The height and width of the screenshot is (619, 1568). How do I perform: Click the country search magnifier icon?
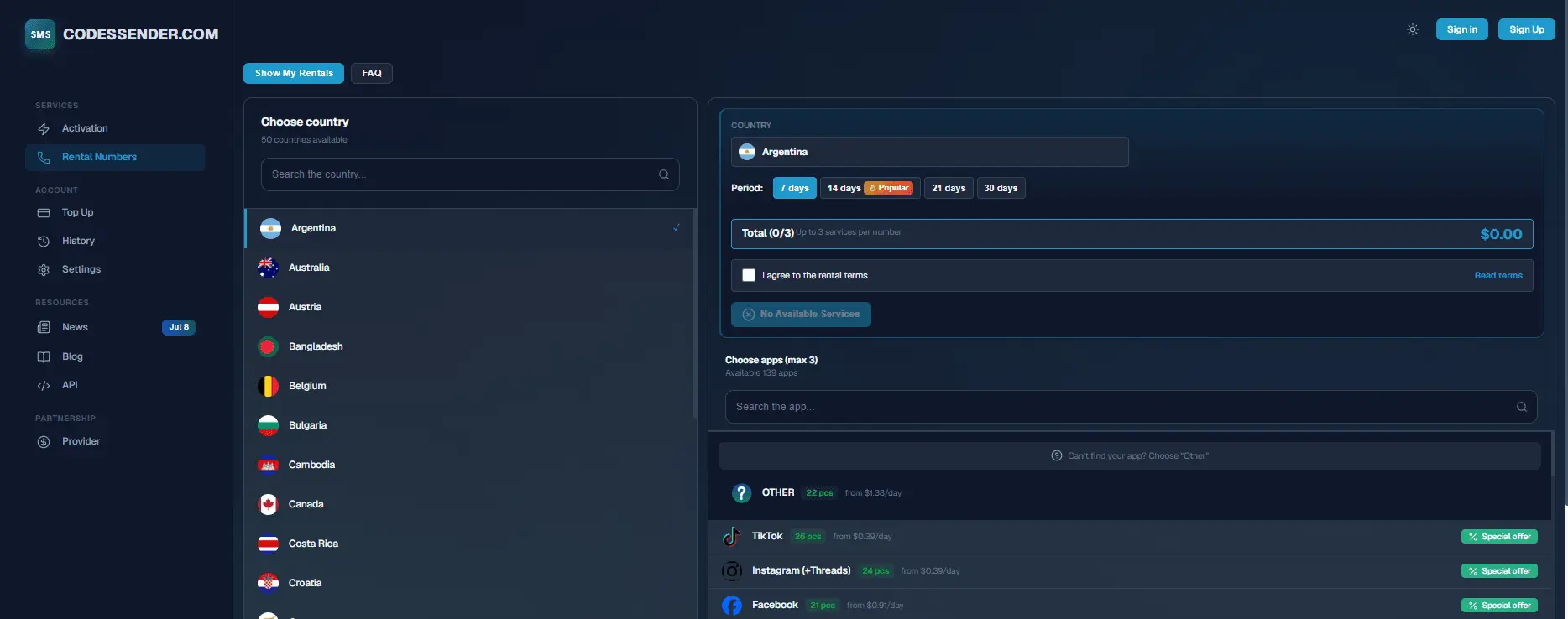[664, 174]
